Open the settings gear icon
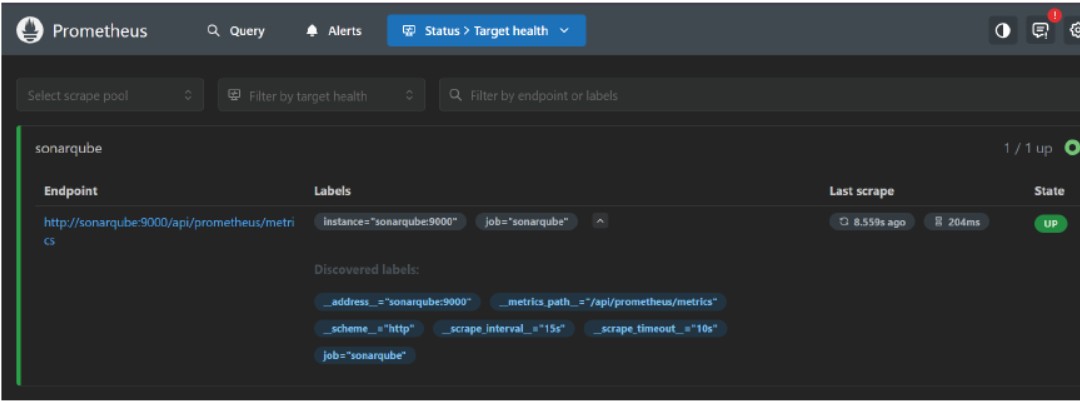The height and width of the screenshot is (401, 1080). click(x=1074, y=31)
